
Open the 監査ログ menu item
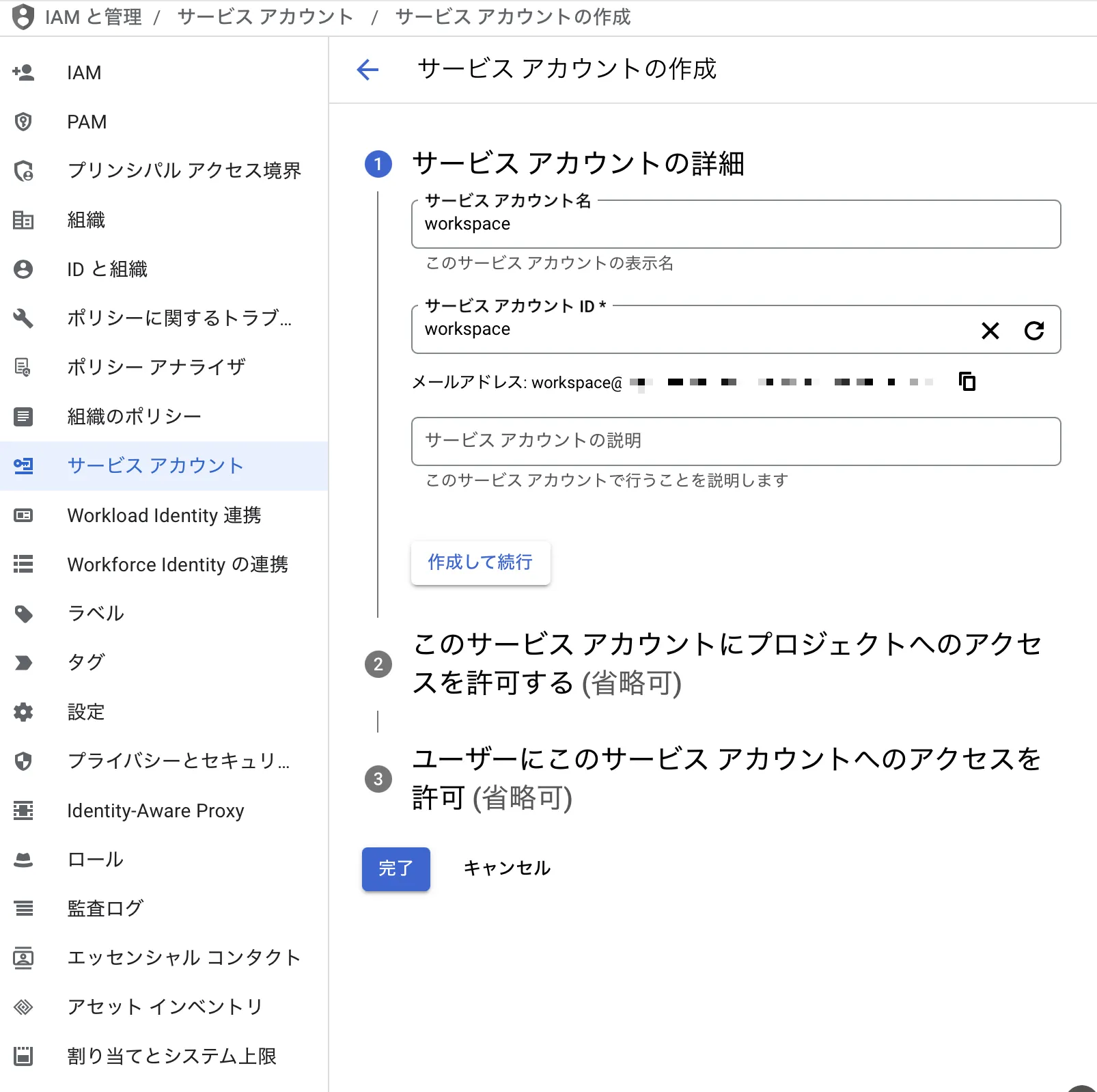click(x=105, y=909)
